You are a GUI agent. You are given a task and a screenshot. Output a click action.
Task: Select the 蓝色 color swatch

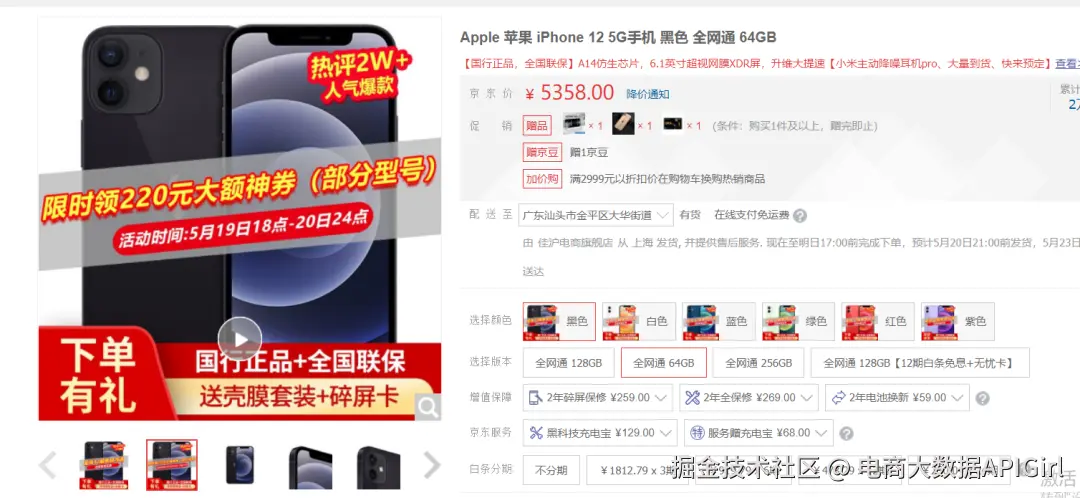(718, 322)
